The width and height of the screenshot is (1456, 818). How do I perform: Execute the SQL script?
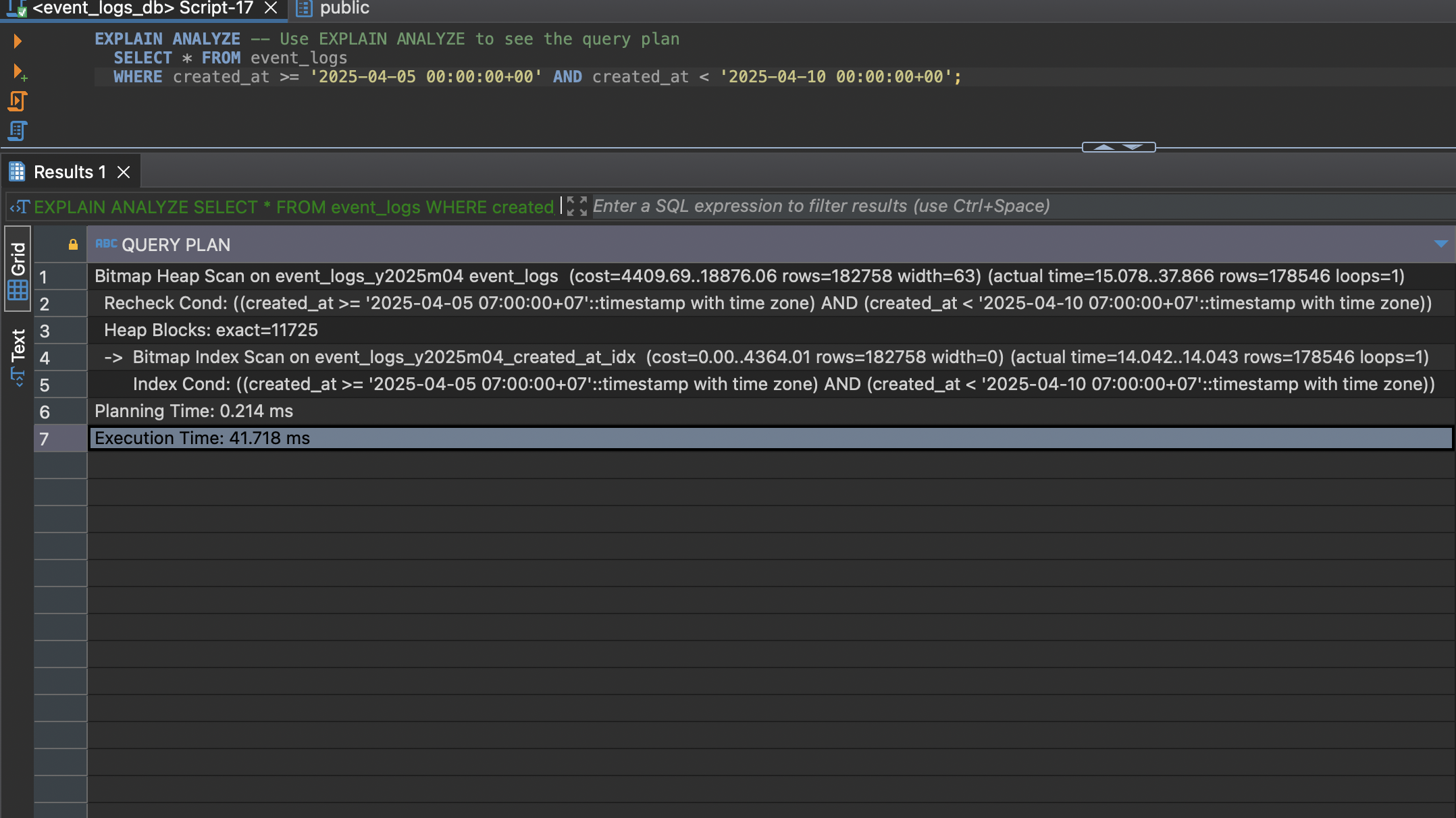pos(17,101)
